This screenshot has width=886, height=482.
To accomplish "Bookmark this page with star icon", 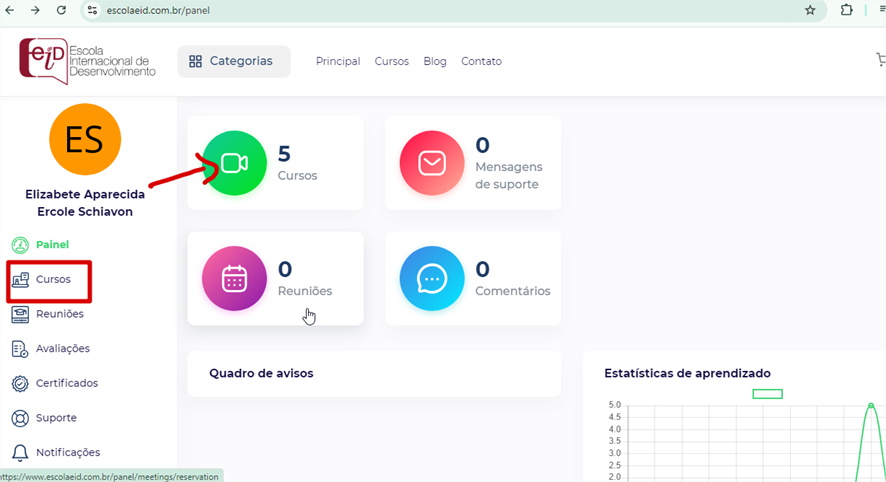I will click(x=810, y=10).
